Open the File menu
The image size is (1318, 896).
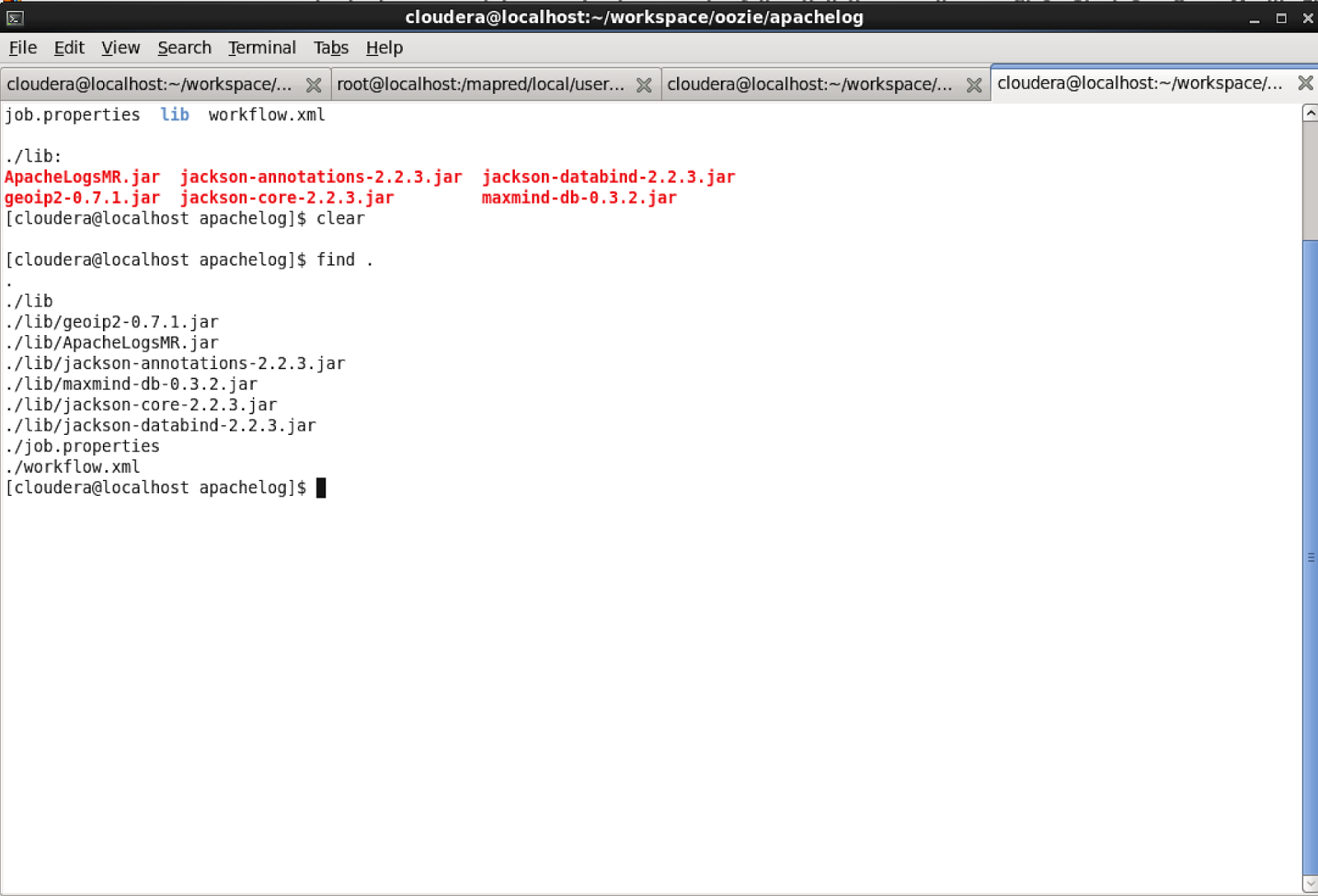click(22, 48)
